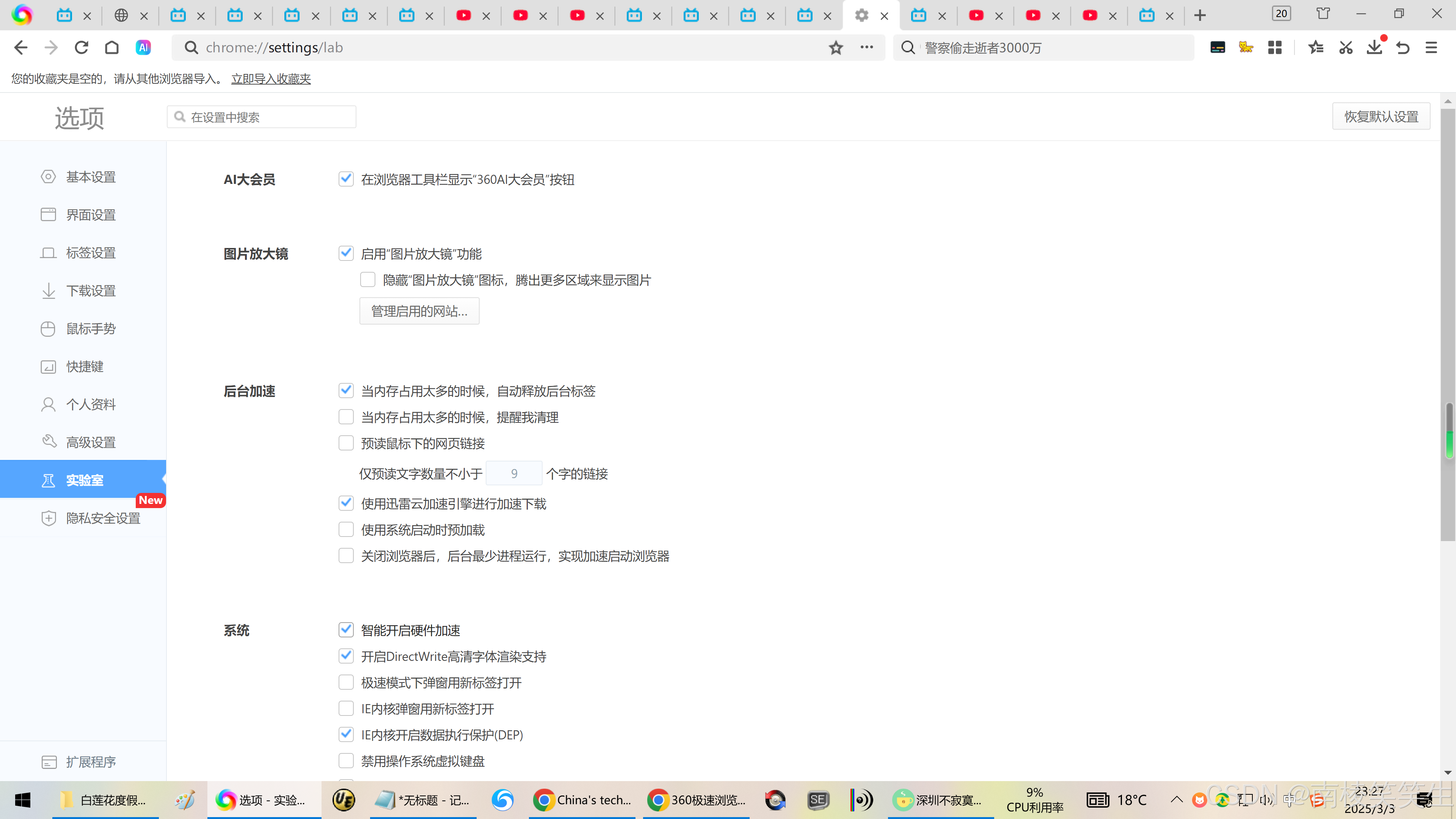Expand address bar more options dots
The image size is (1456, 819).
tap(866, 47)
